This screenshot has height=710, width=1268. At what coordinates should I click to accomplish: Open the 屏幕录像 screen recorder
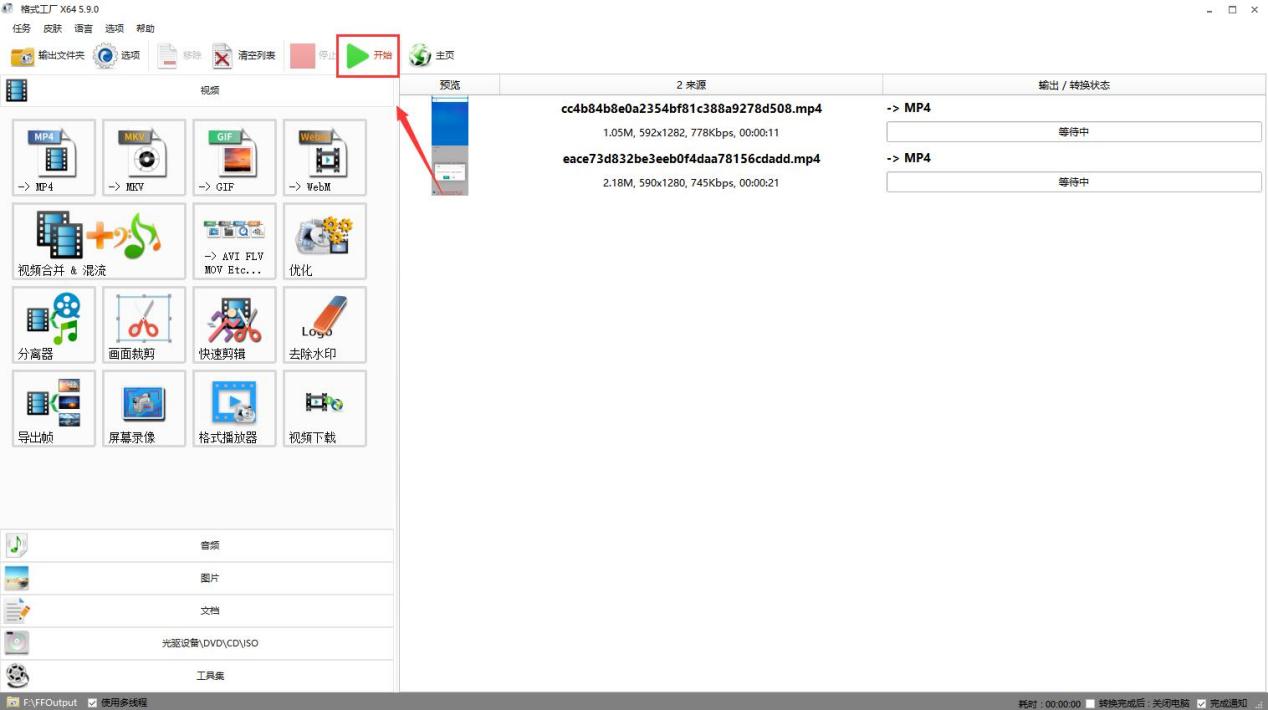(x=144, y=408)
